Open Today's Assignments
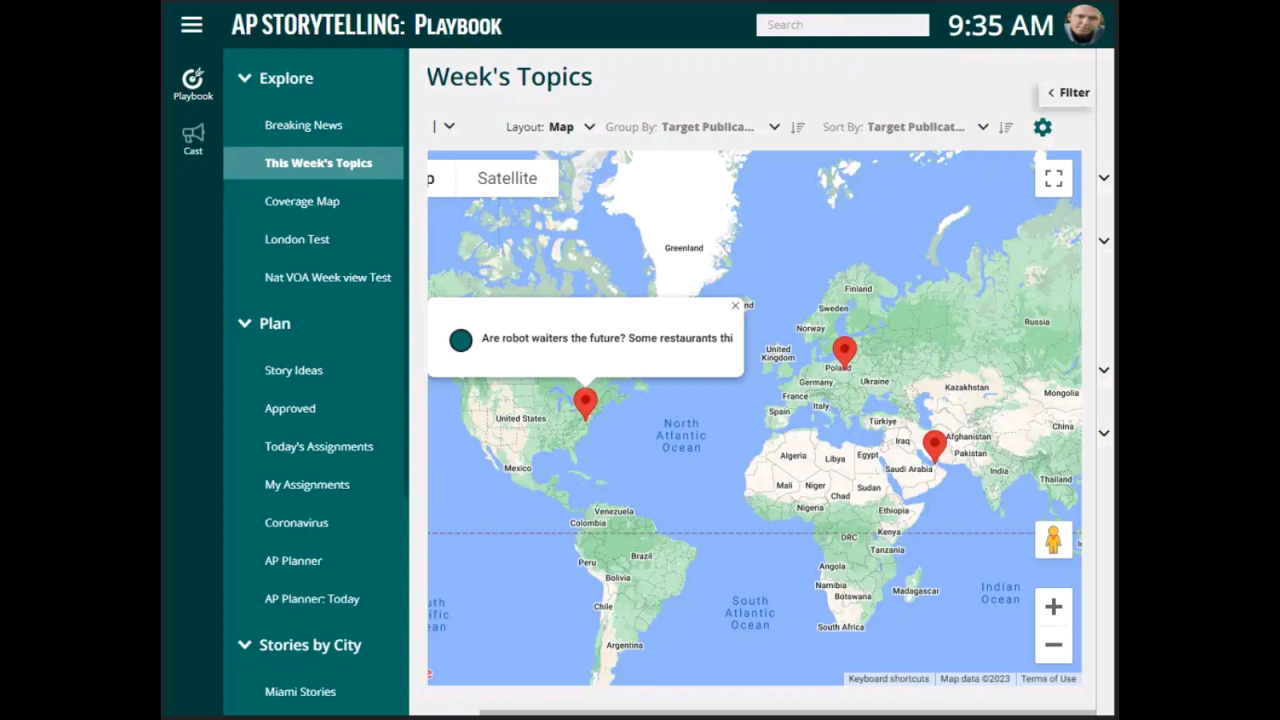The height and width of the screenshot is (720, 1280). point(319,446)
